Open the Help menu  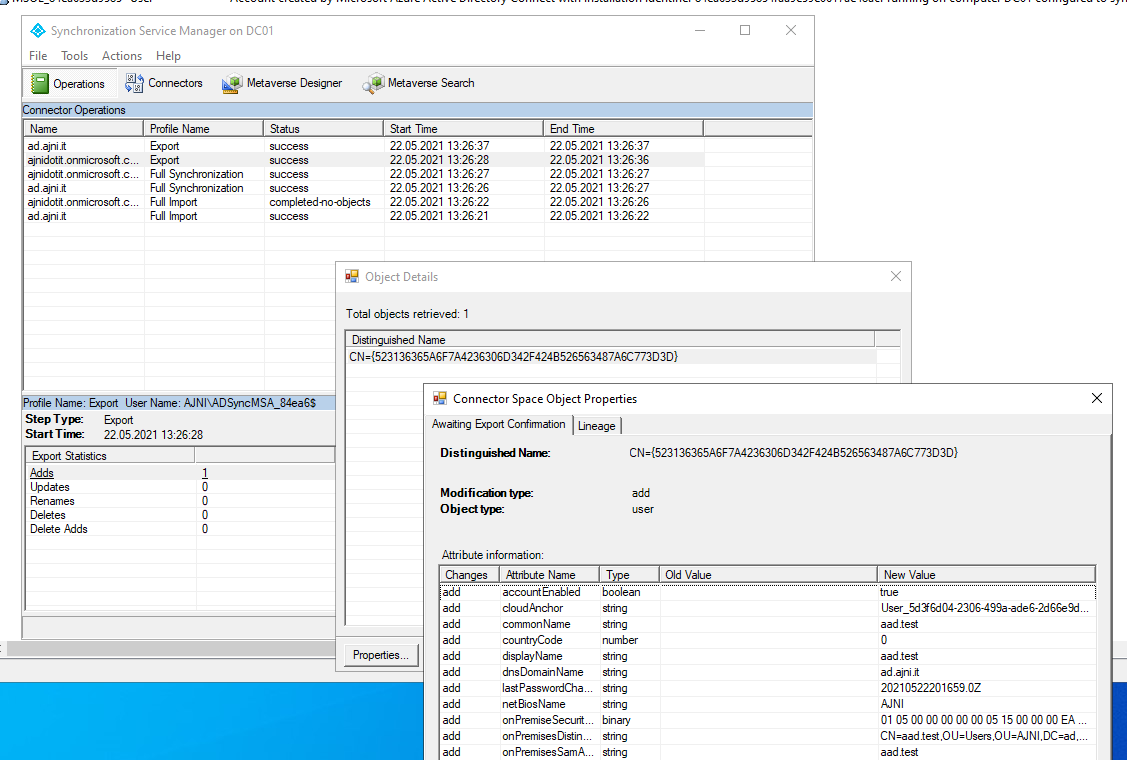(x=167, y=56)
